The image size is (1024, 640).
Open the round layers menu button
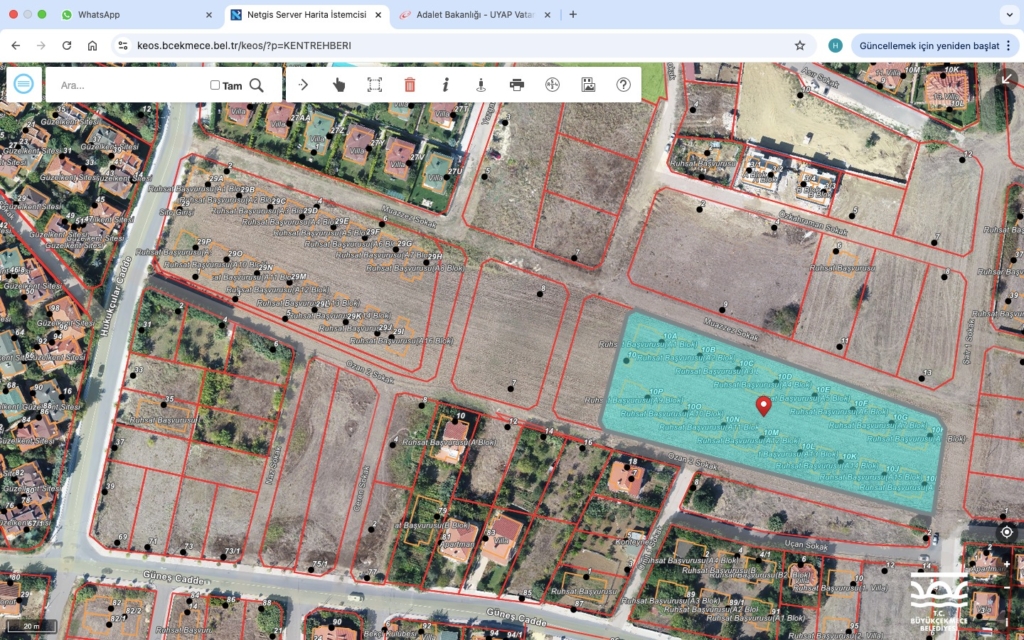24,84
